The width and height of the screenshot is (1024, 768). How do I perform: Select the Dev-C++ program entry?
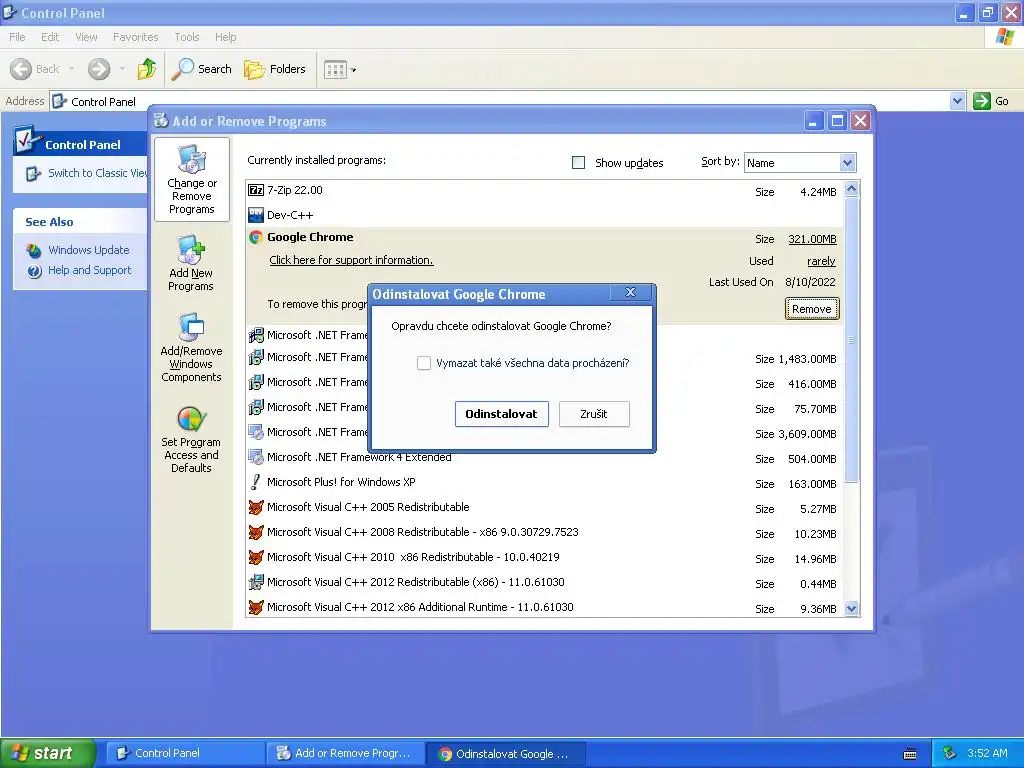point(545,215)
